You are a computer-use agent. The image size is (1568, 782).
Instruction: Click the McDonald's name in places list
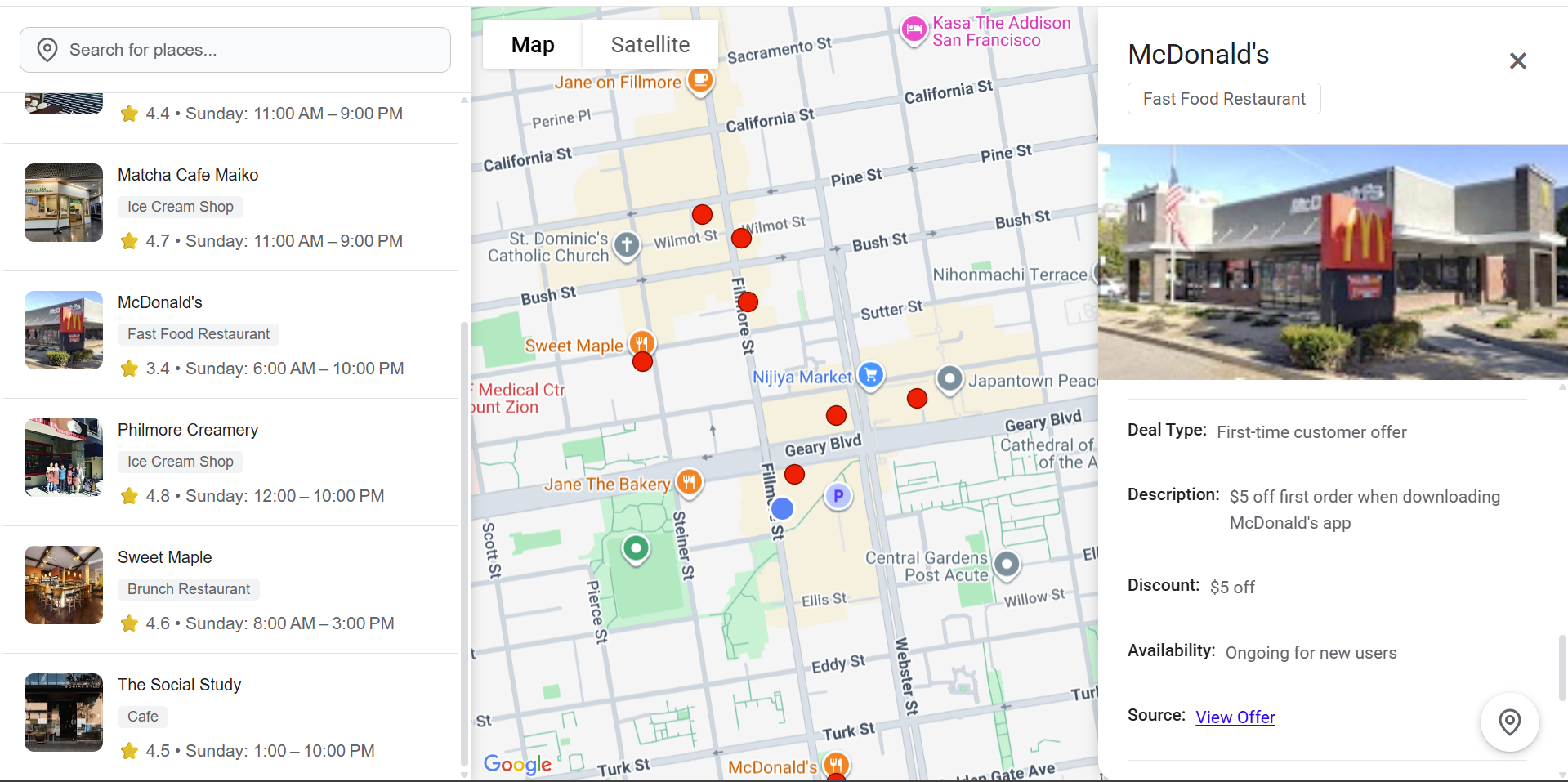coord(160,302)
